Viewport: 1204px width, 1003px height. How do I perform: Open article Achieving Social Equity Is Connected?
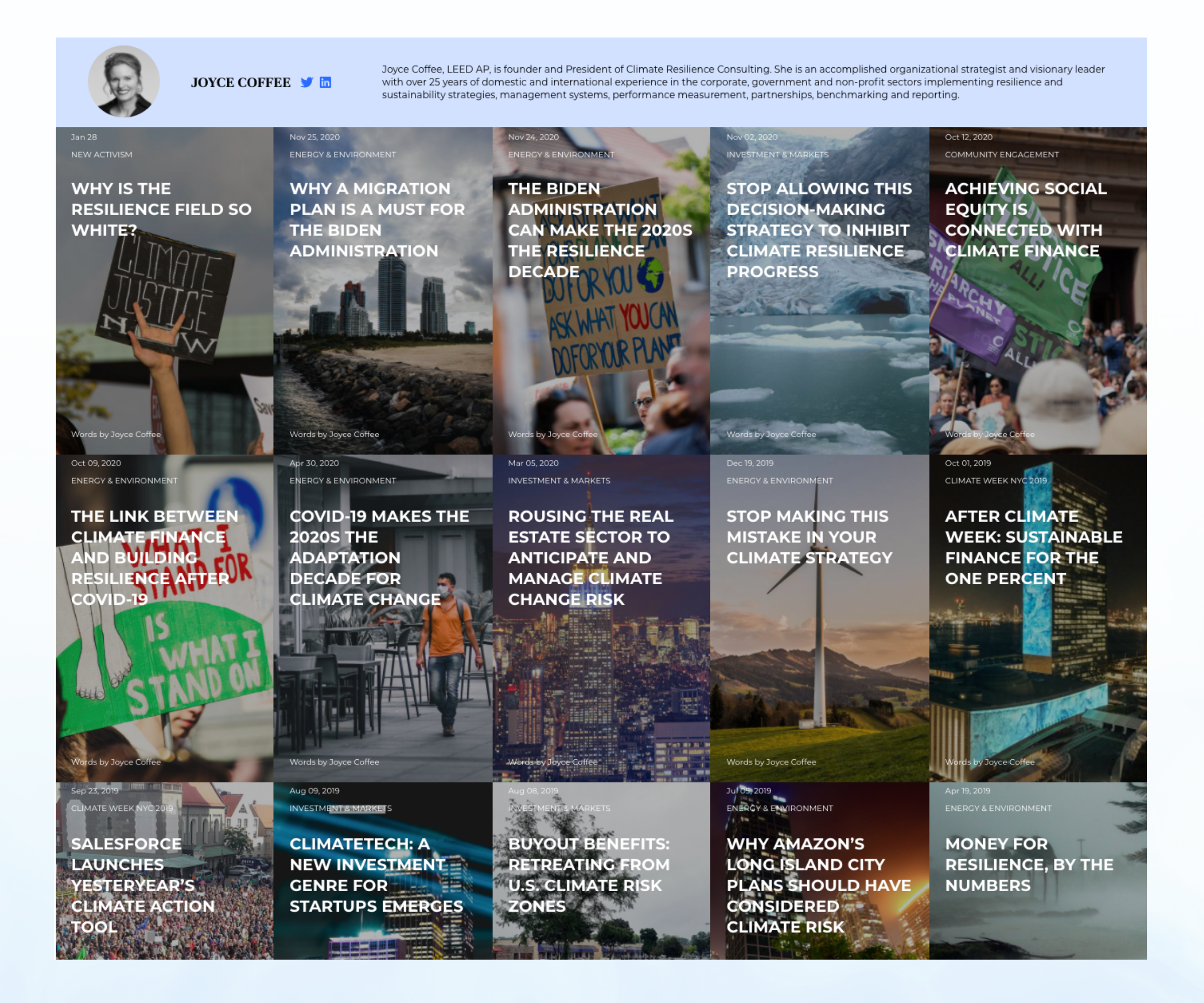(1026, 220)
